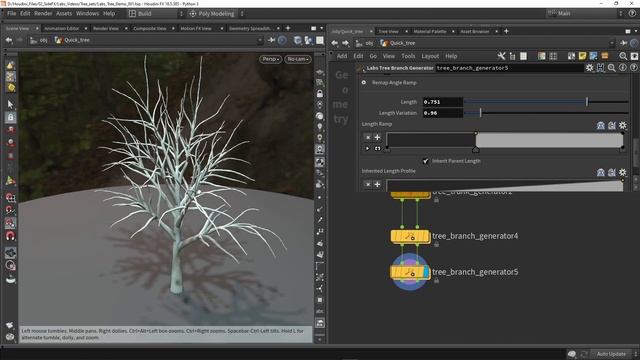Click the Auto Update button
This screenshot has height=360, width=640.
pyautogui.click(x=611, y=354)
